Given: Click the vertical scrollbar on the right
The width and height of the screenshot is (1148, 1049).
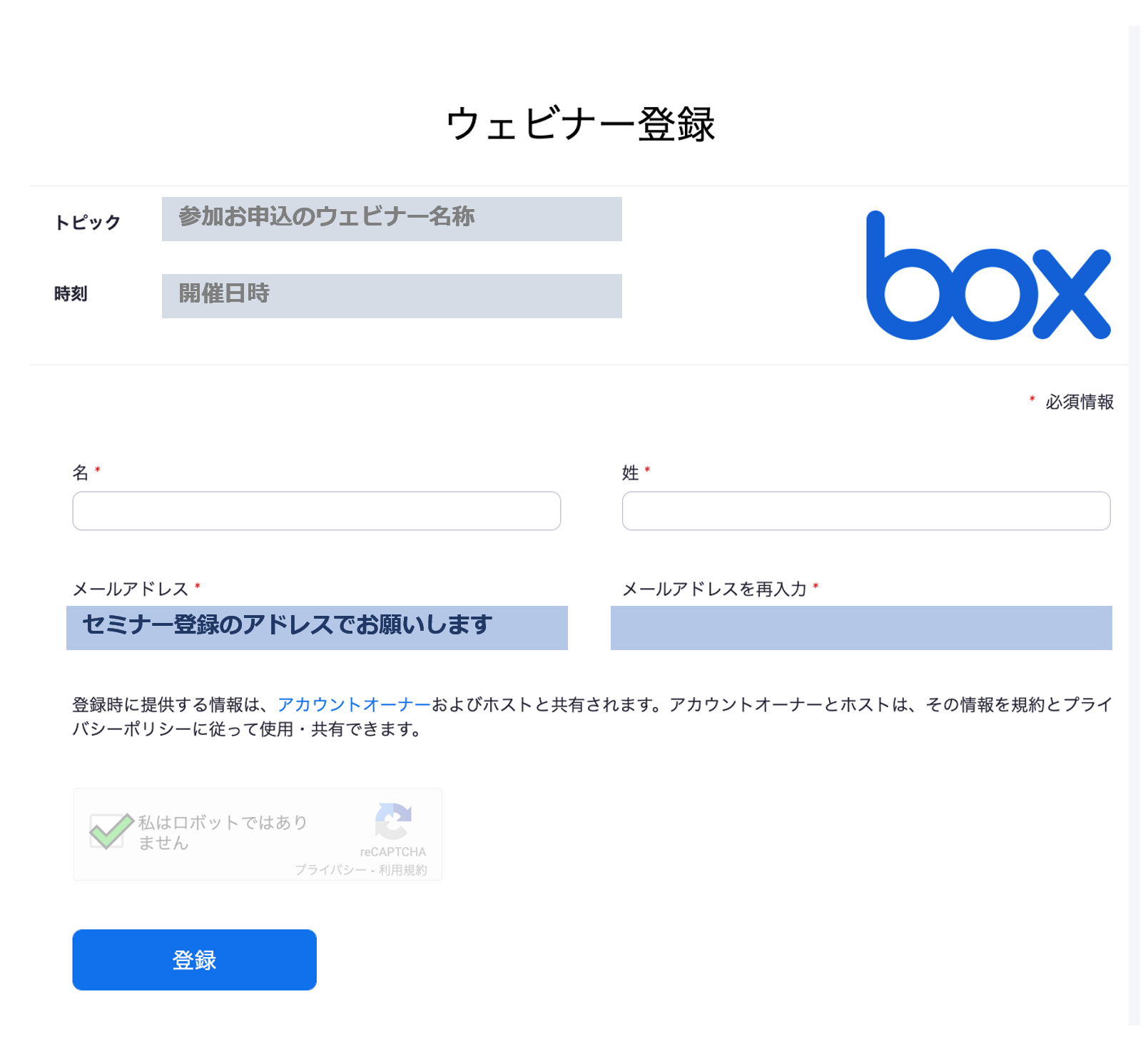Looking at the screenshot, I should click(x=1134, y=525).
